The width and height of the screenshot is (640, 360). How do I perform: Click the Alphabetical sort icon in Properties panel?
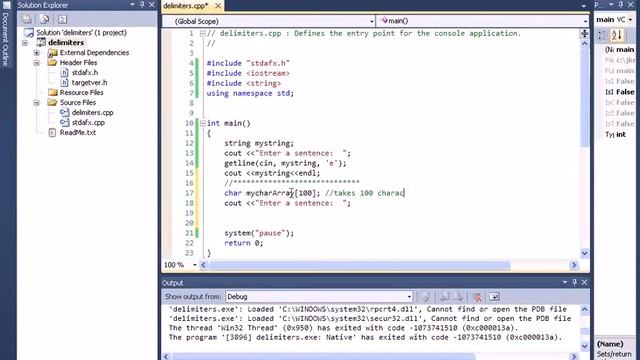click(x=617, y=35)
